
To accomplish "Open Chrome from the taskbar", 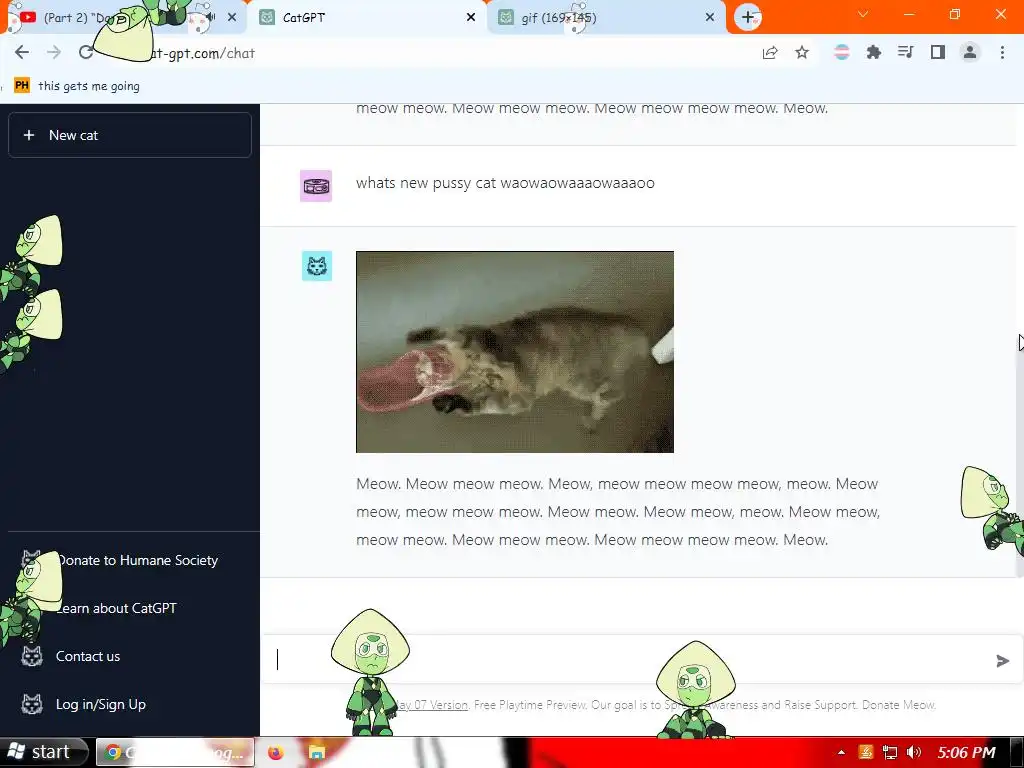I will click(175, 753).
